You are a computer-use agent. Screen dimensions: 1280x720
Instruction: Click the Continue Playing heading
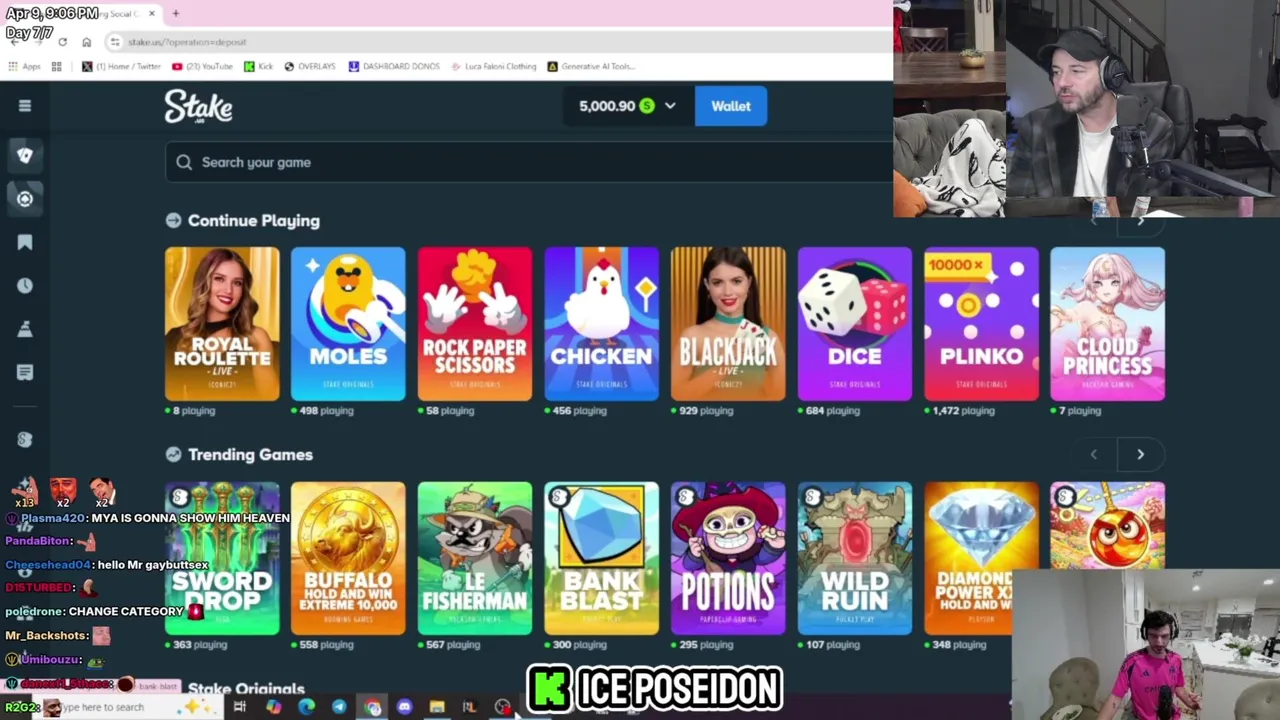pos(254,221)
